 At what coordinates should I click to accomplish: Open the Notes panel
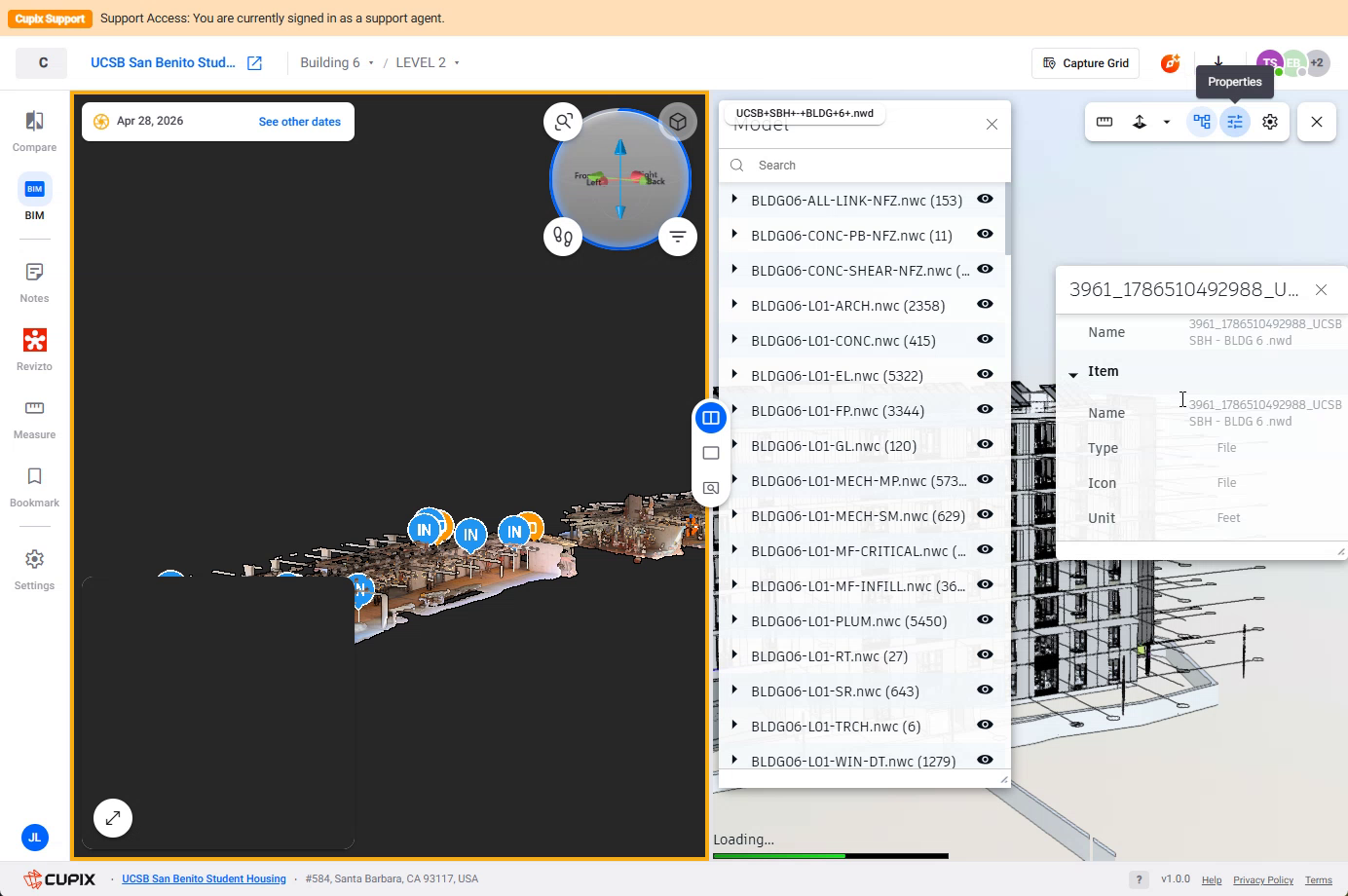point(34,282)
